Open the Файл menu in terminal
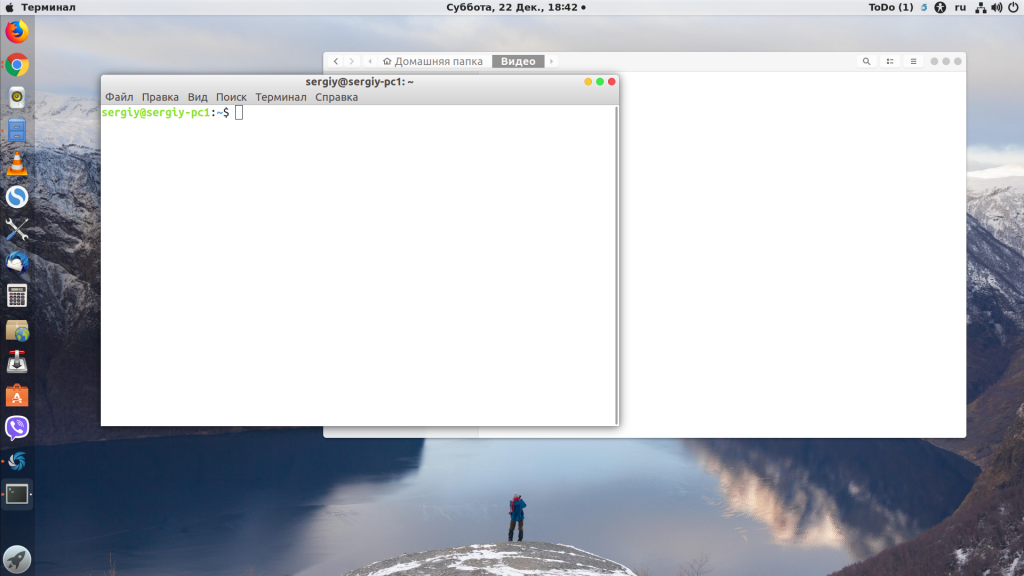Viewport: 1024px width, 576px height. [119, 97]
